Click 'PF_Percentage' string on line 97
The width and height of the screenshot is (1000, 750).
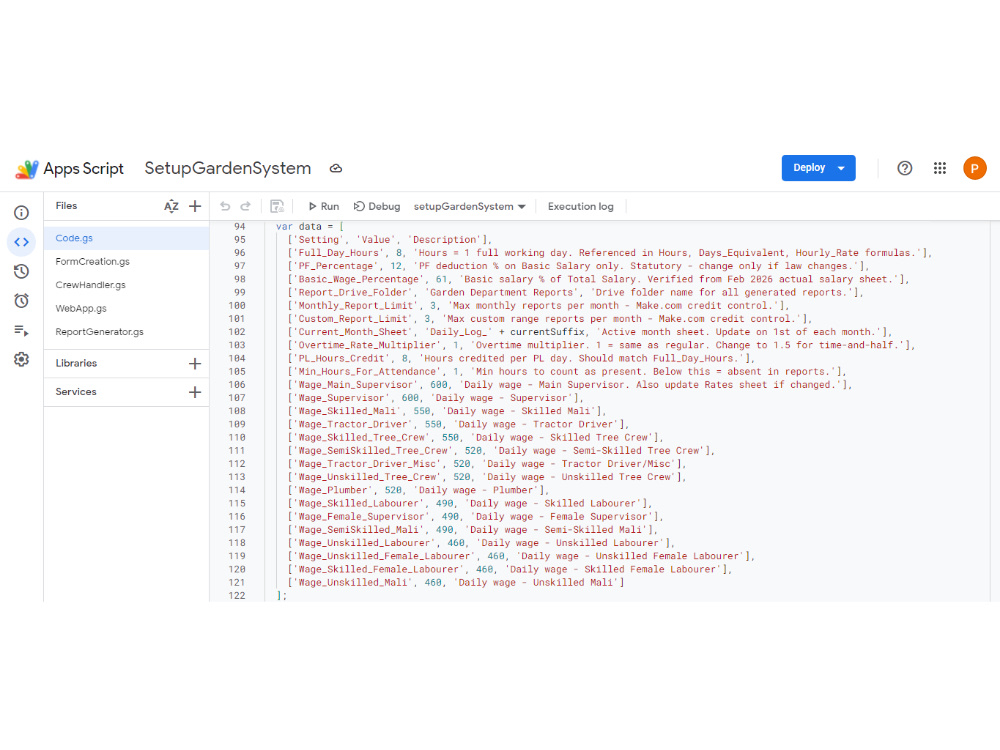(x=335, y=266)
